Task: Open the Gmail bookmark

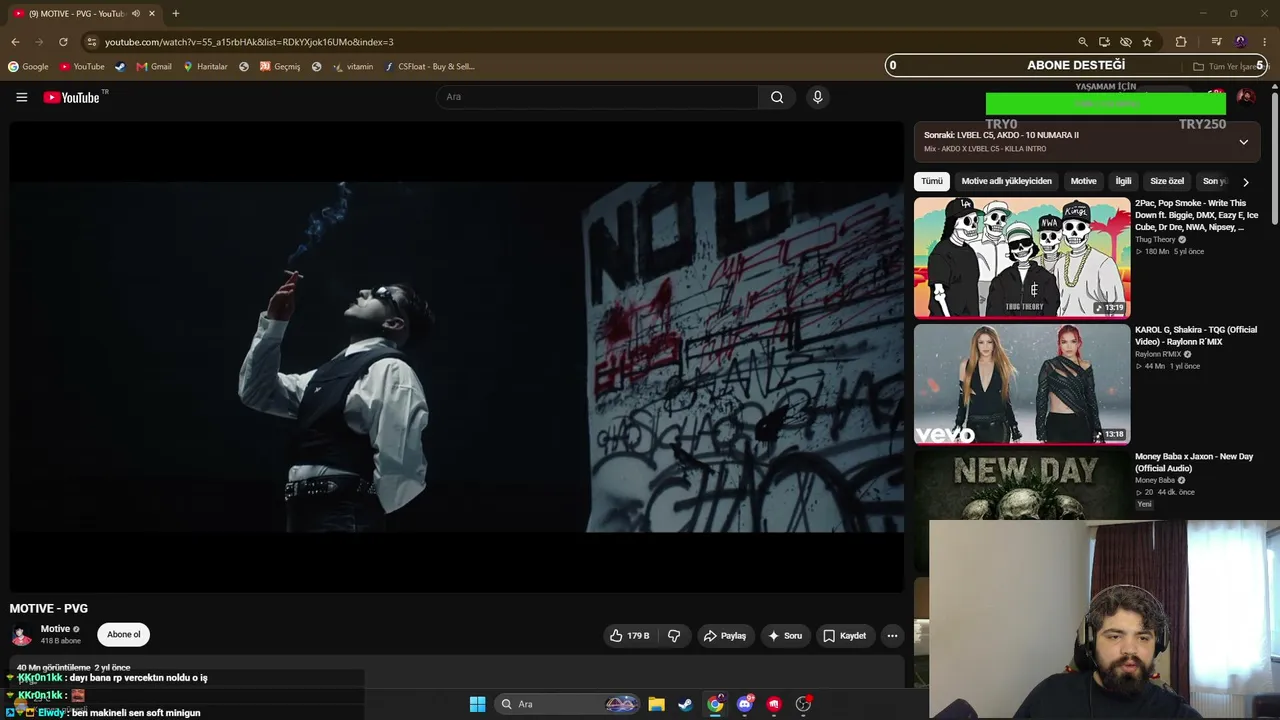Action: point(154,67)
